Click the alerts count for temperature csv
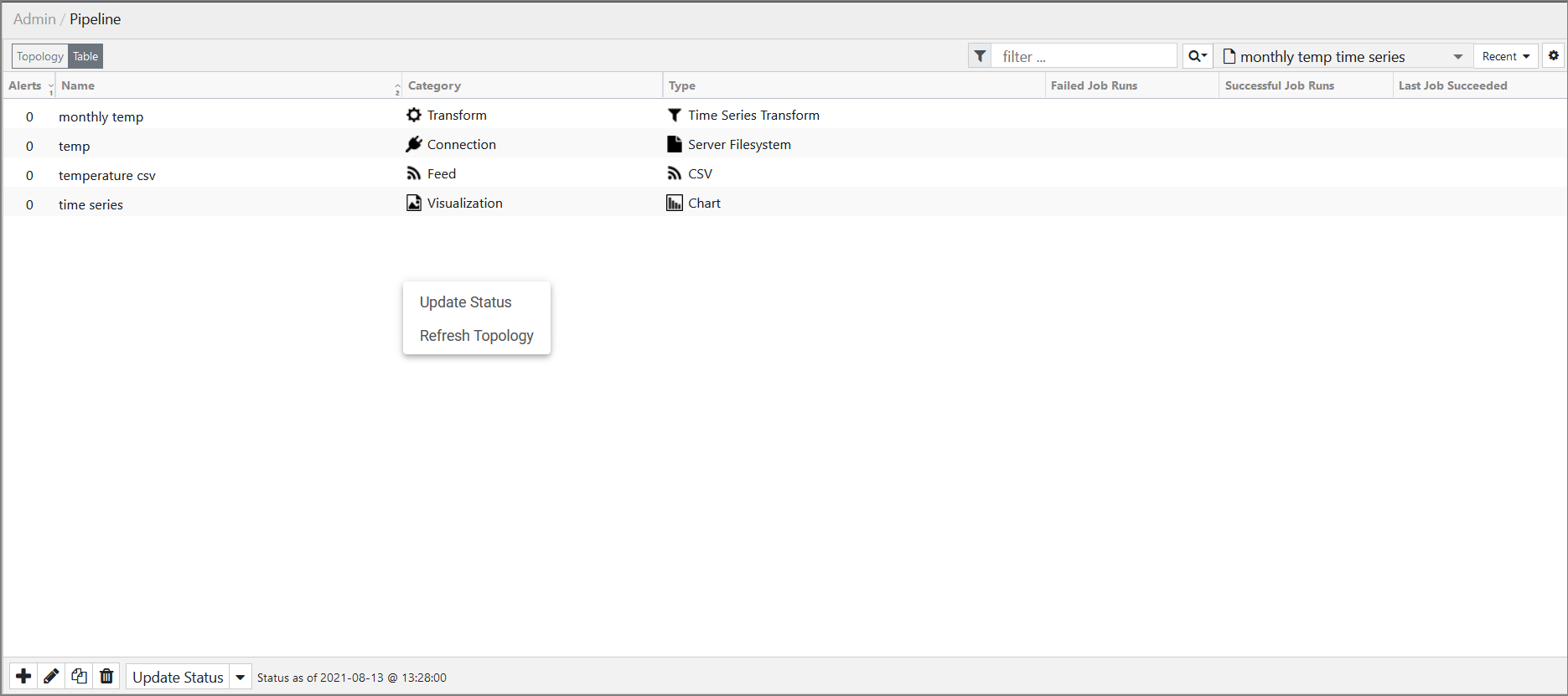This screenshot has height=696, width=1568. coord(29,175)
